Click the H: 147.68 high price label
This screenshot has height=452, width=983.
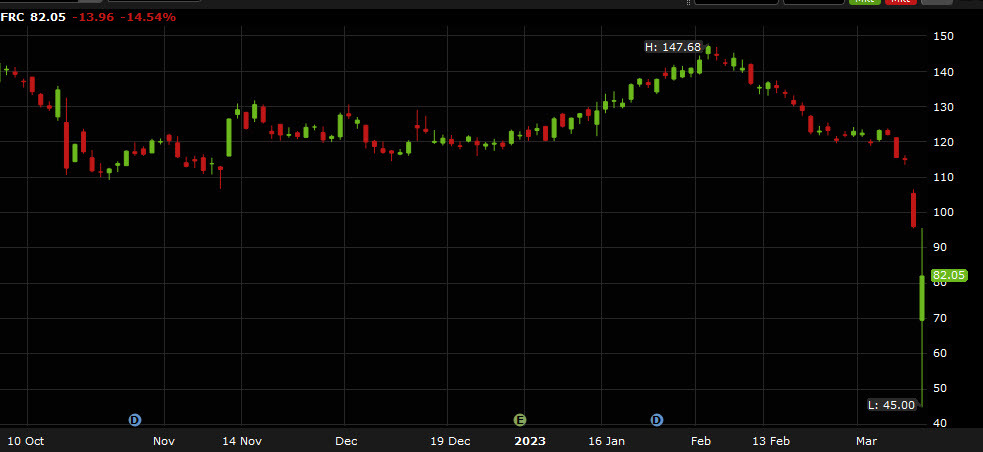(673, 47)
